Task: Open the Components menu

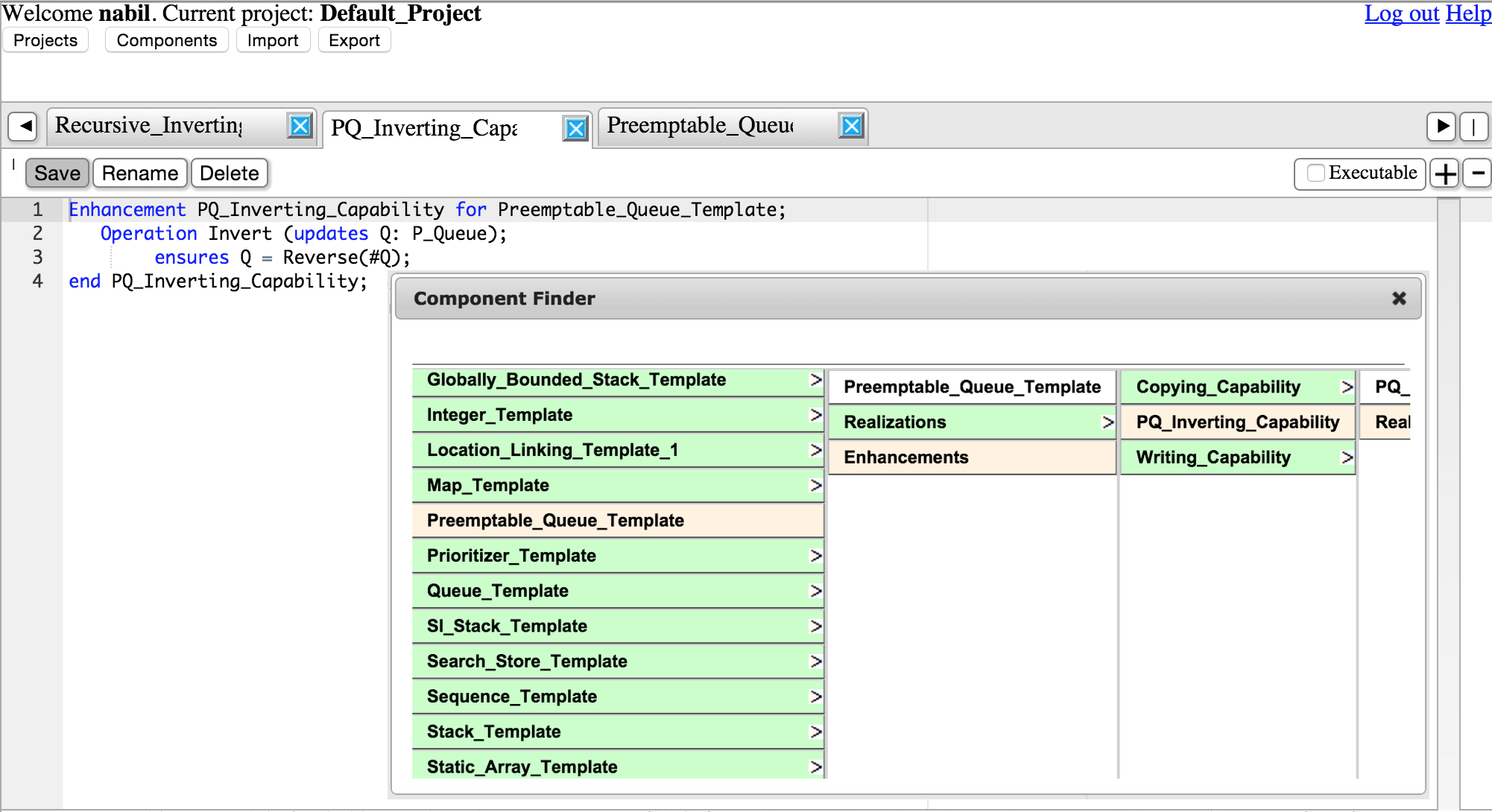Action: pyautogui.click(x=166, y=40)
